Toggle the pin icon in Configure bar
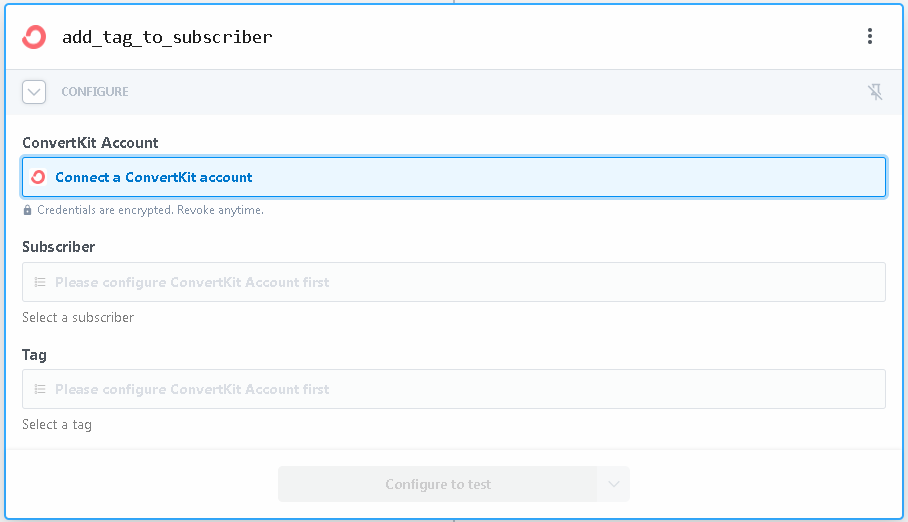The height and width of the screenshot is (522, 908). coord(875,92)
